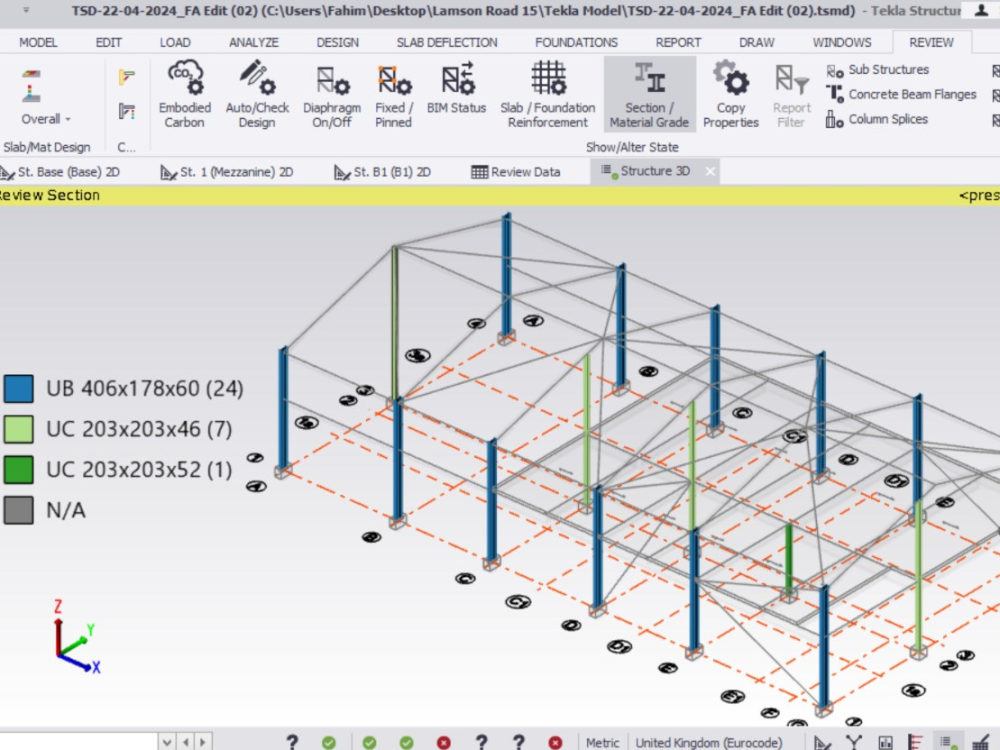
Task: Click grey N/A legend swatch
Action: pyautogui.click(x=18, y=510)
